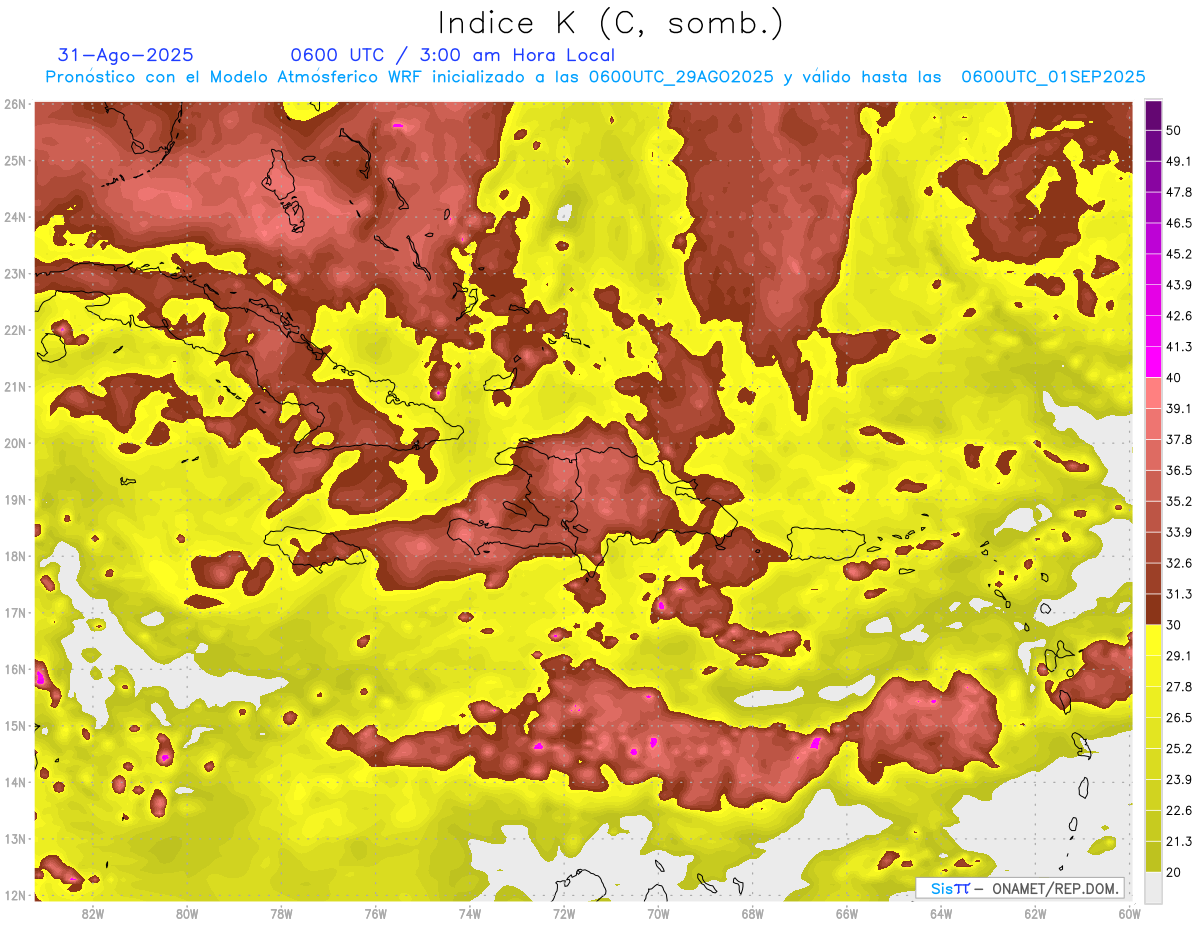Click the 82W longitude label
1200x927 pixels.
pos(93,913)
